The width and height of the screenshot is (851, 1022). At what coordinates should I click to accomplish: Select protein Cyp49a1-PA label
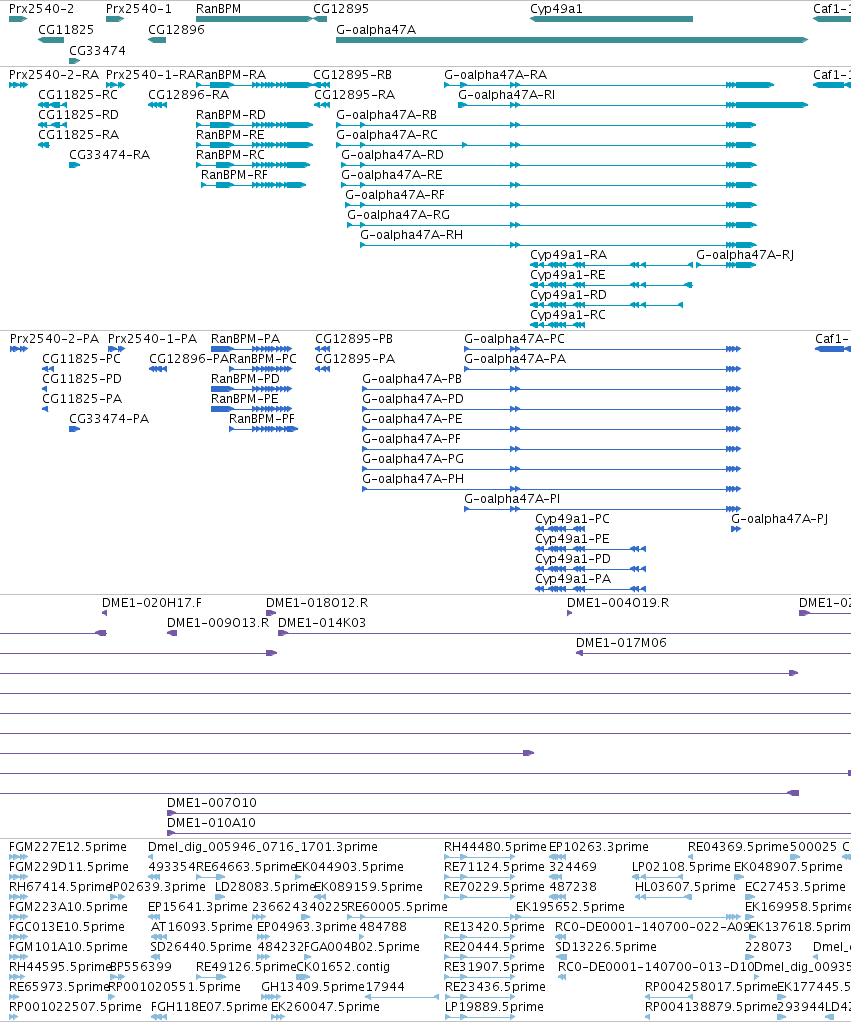coord(573,579)
